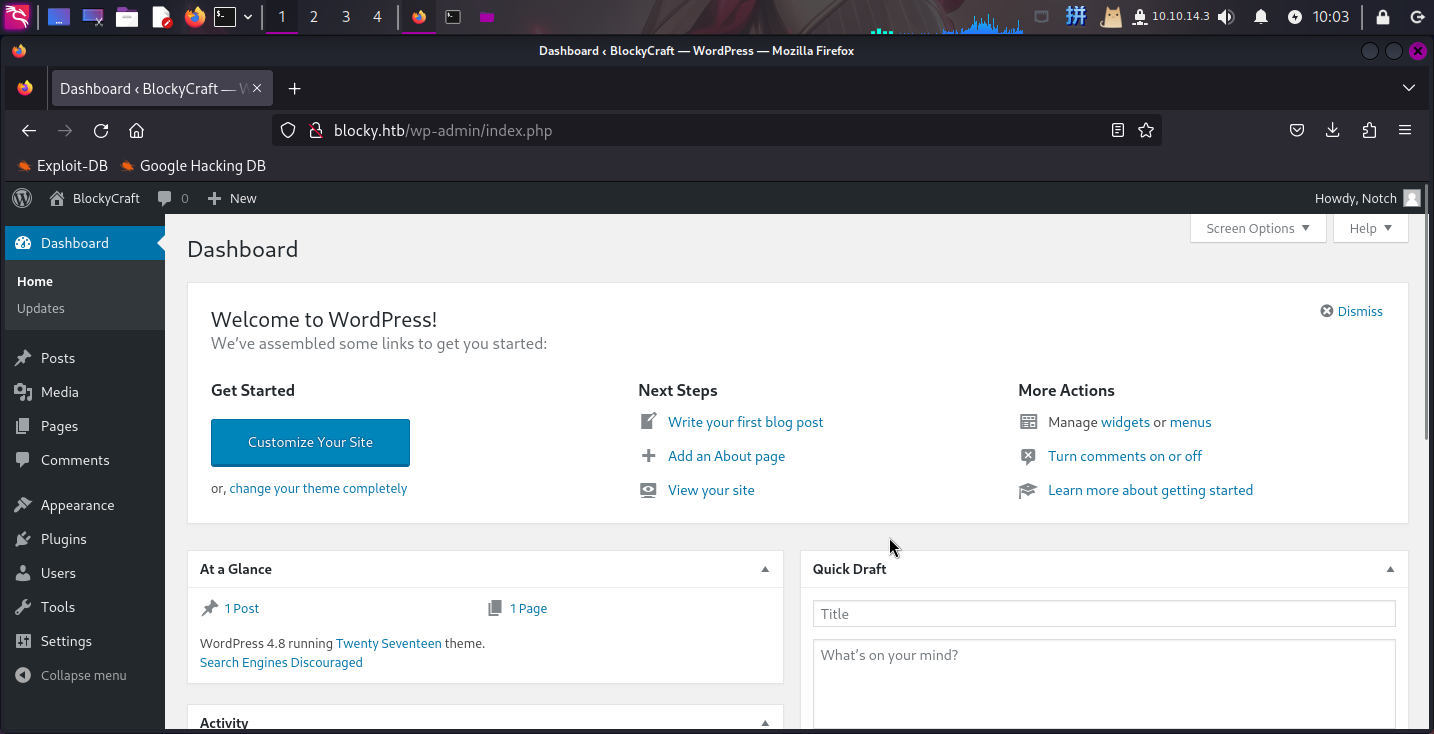Bookmark this page with the star icon
This screenshot has width=1434, height=734.
pyautogui.click(x=1146, y=131)
